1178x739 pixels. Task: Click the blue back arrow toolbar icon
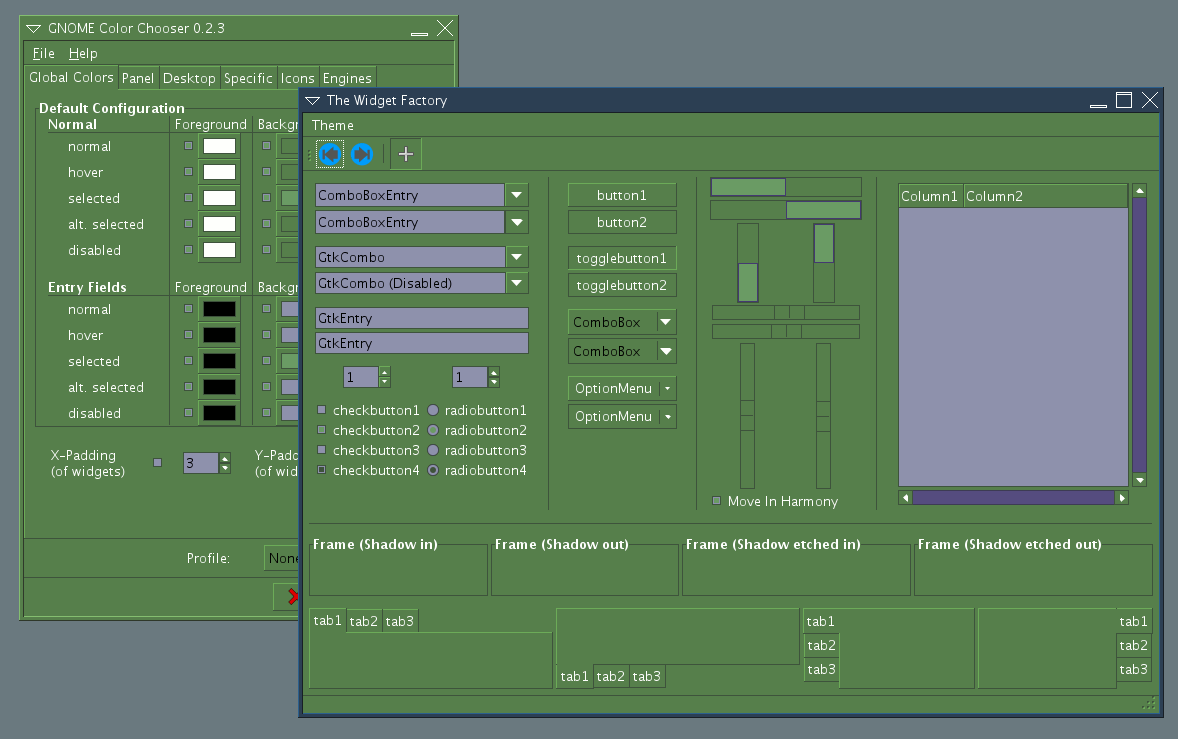tap(330, 154)
